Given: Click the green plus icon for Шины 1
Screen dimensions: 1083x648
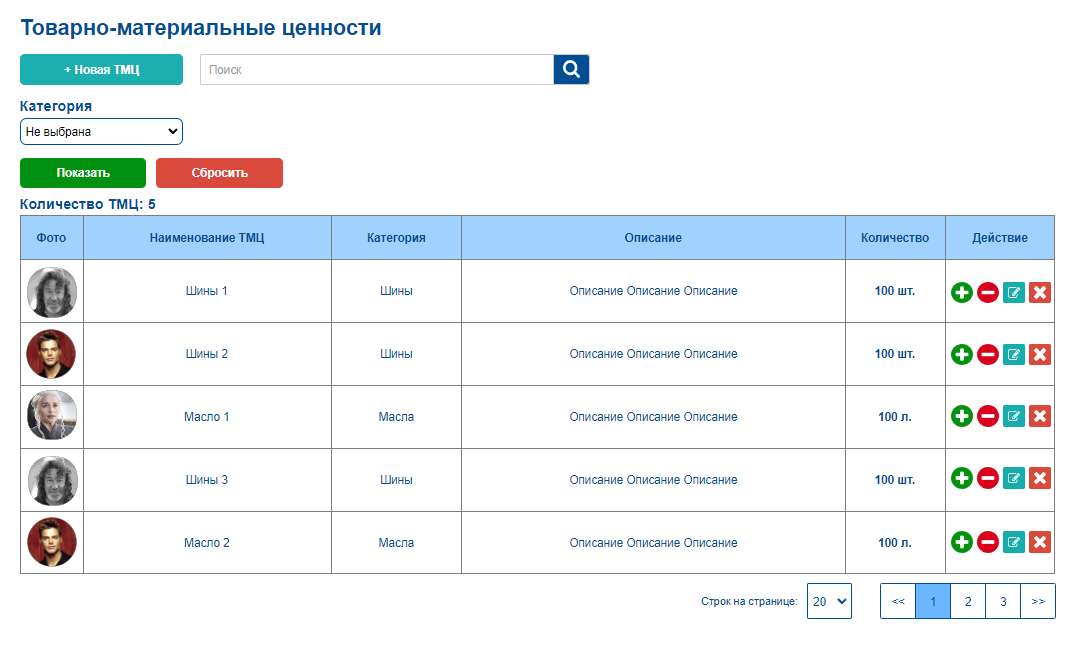Looking at the screenshot, I should click(961, 292).
